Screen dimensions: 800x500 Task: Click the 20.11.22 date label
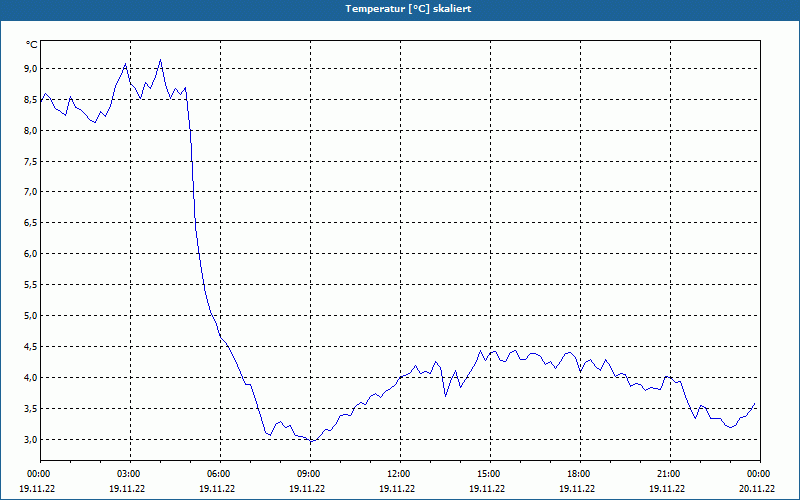pyautogui.click(x=757, y=488)
